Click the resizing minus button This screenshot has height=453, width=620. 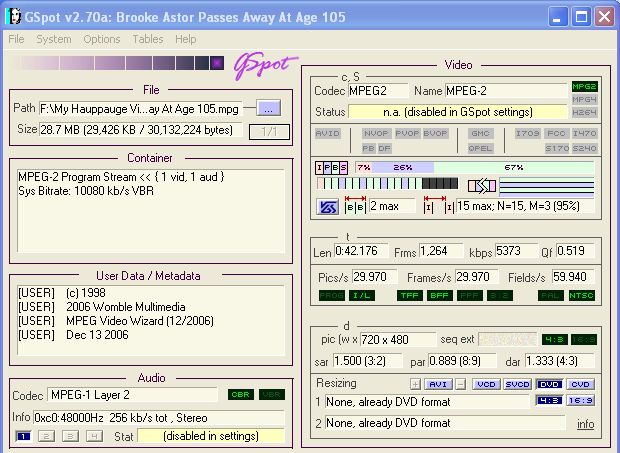pos(460,384)
